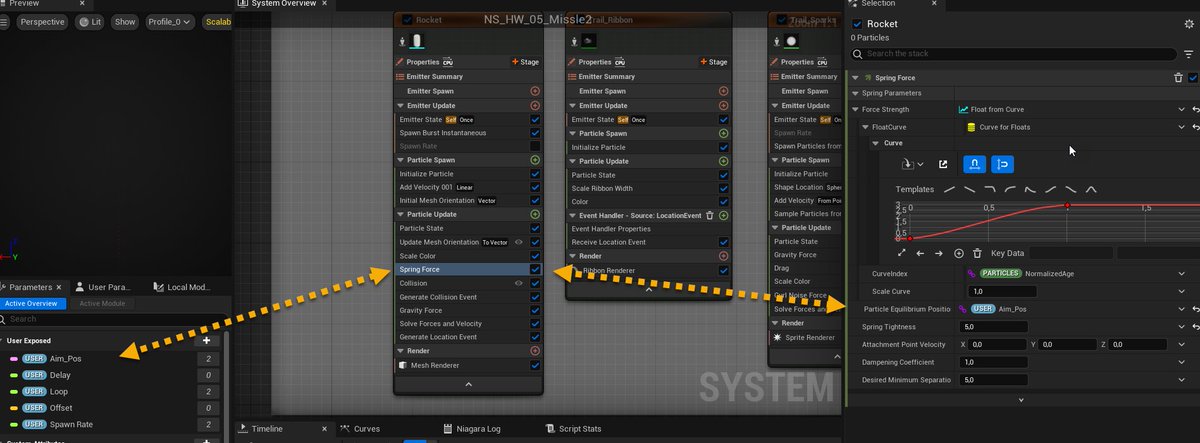
Task: Open the Profile_0 viewport dropdown
Action: coord(170,21)
